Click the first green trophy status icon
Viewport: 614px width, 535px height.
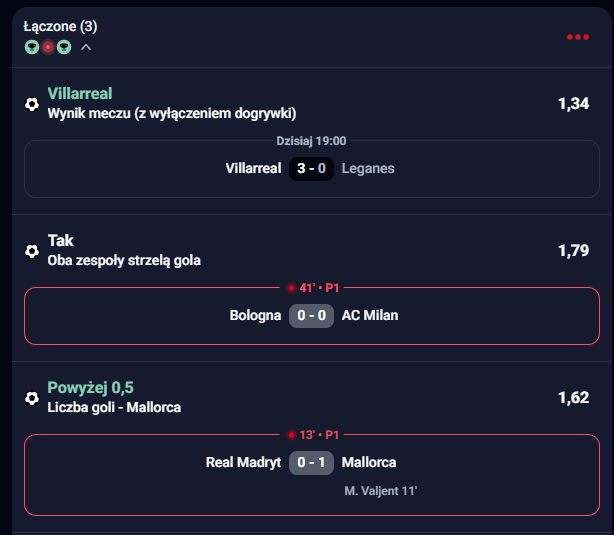pyautogui.click(x=32, y=47)
